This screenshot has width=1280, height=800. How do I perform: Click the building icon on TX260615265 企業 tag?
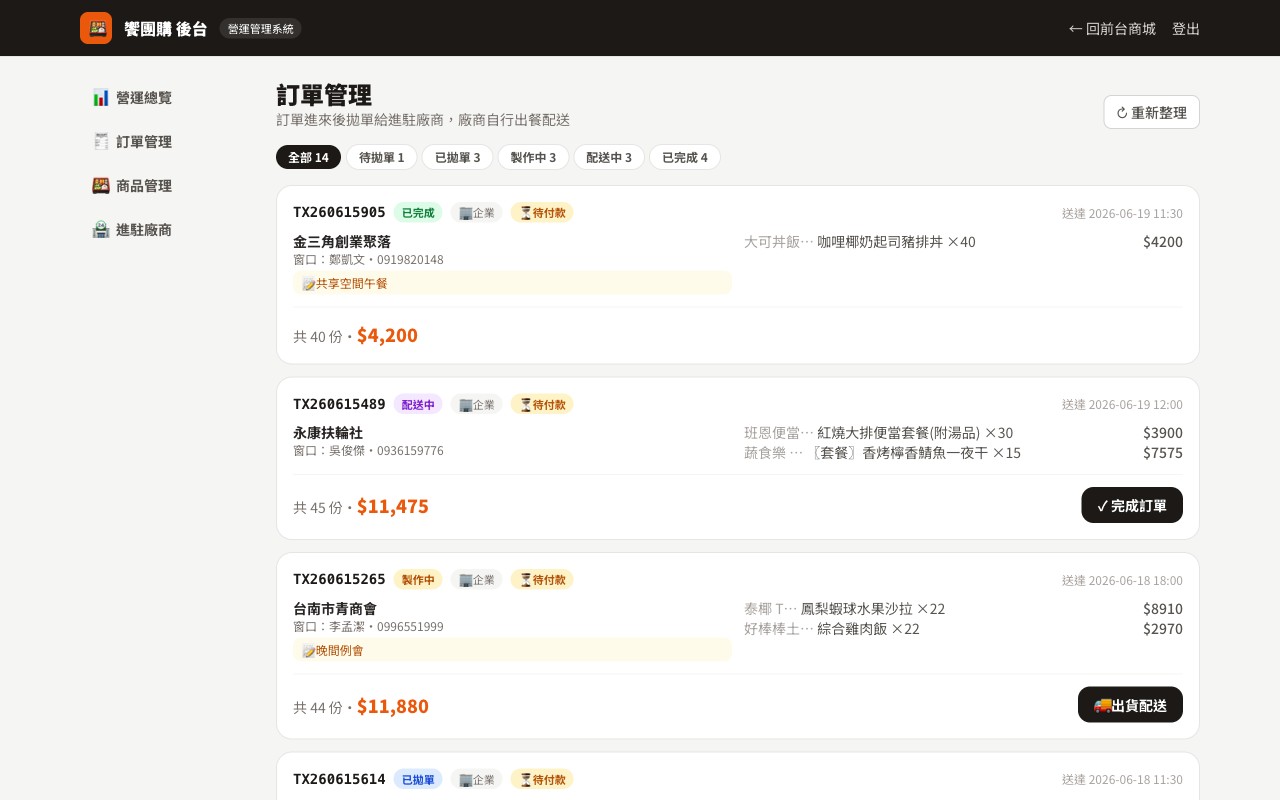click(465, 579)
